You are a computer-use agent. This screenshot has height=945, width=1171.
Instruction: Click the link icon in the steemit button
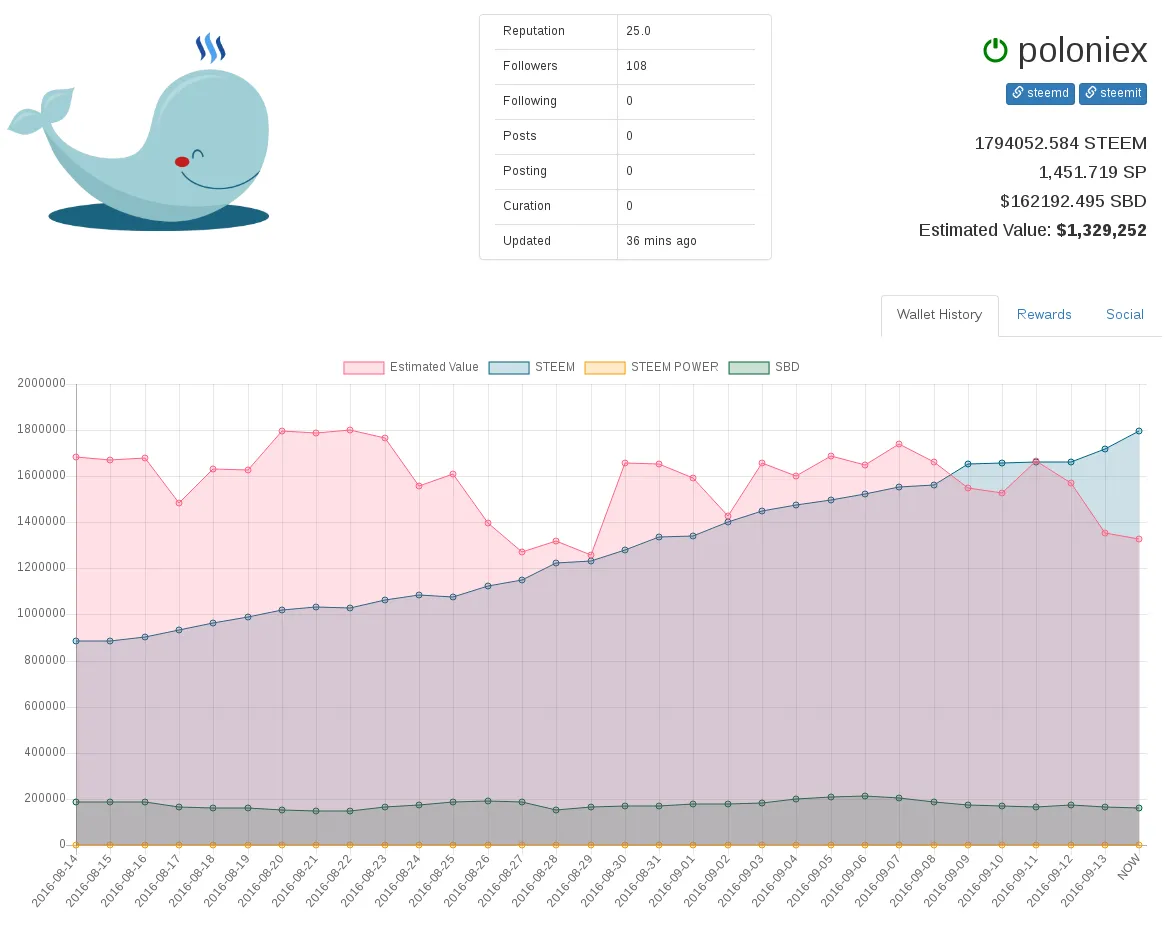(x=1090, y=93)
